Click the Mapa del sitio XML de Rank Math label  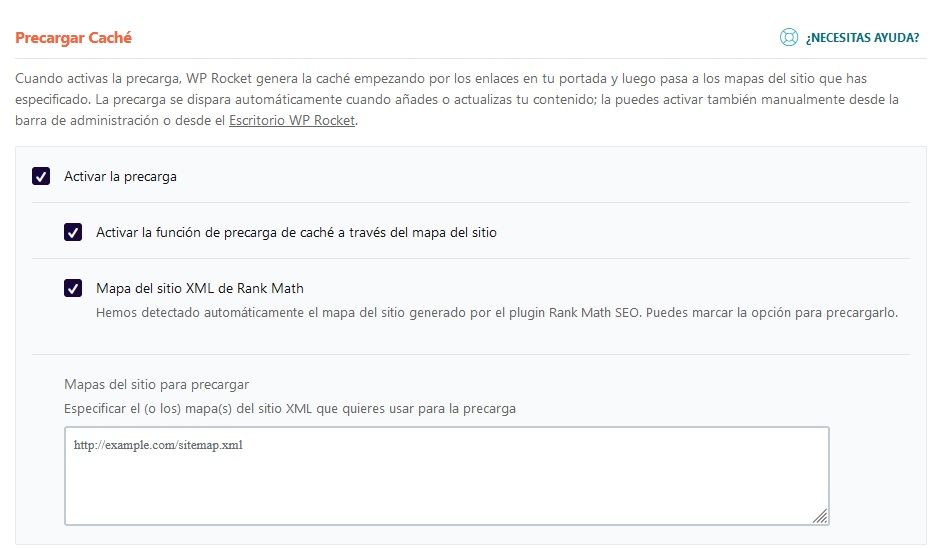[x=200, y=288]
